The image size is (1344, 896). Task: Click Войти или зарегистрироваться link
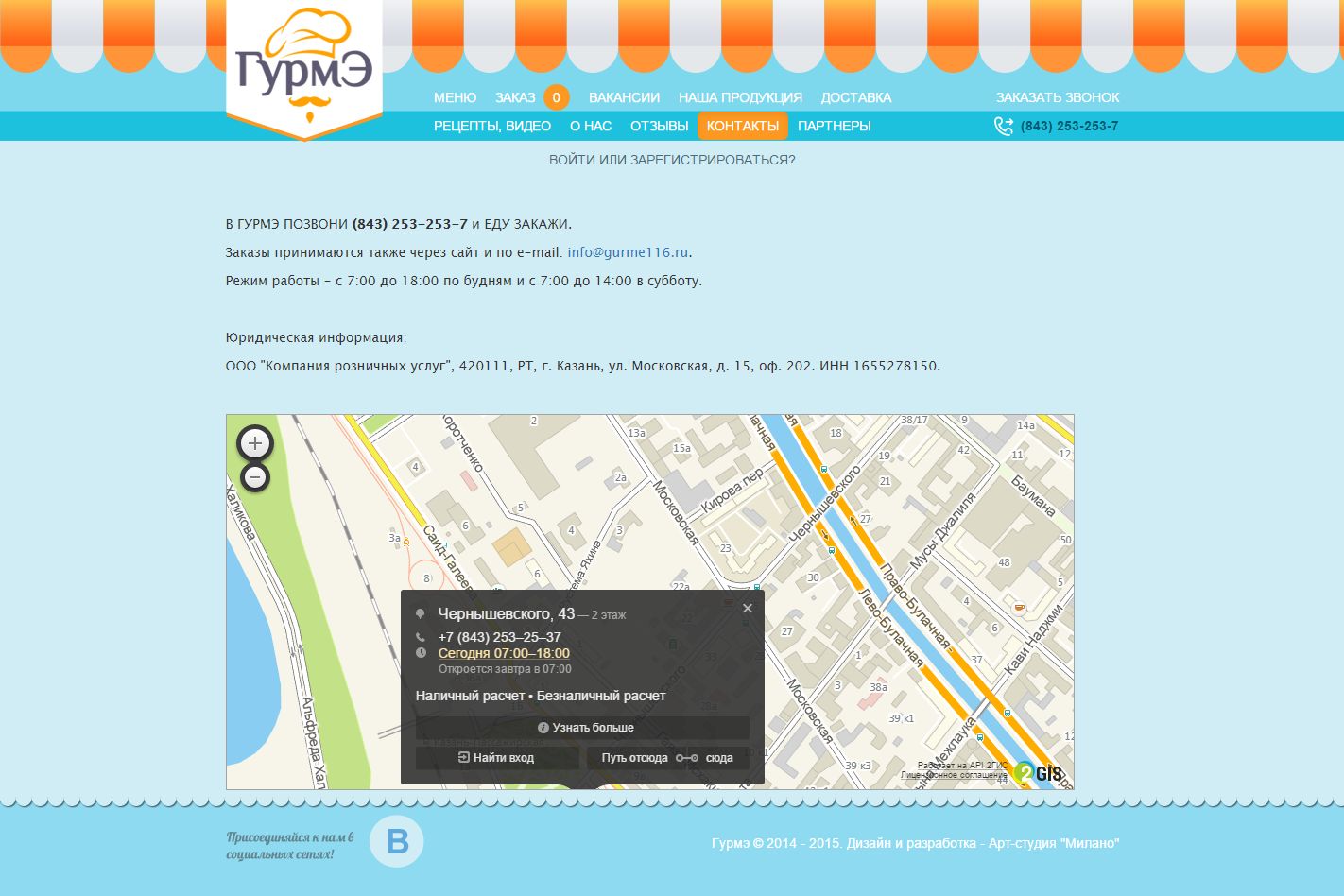pyautogui.click(x=672, y=160)
